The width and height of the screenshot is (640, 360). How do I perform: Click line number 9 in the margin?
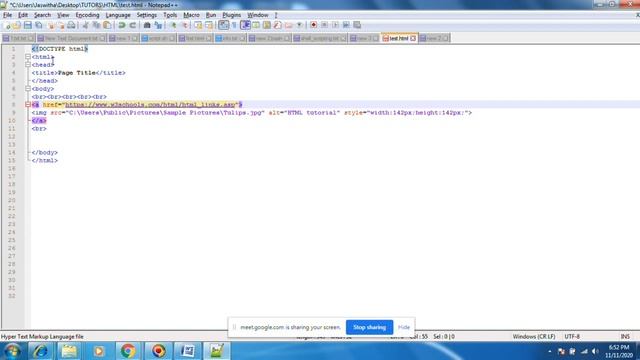tap(13, 113)
